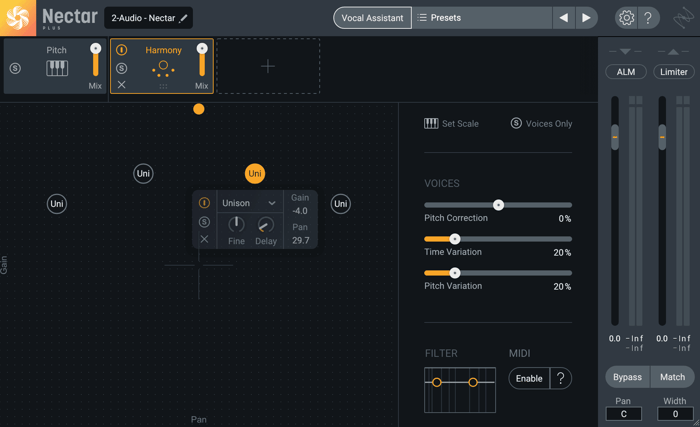Toggle power for the selected voice
Screen dimensions: 700x427
(204, 203)
